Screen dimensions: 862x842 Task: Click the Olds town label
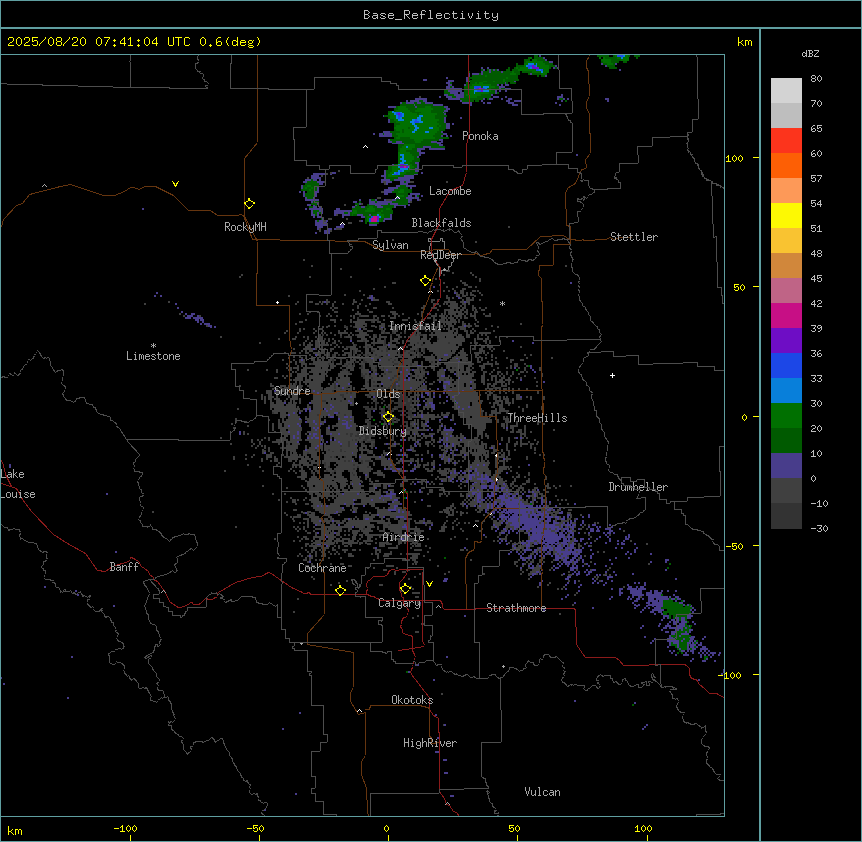(x=388, y=394)
